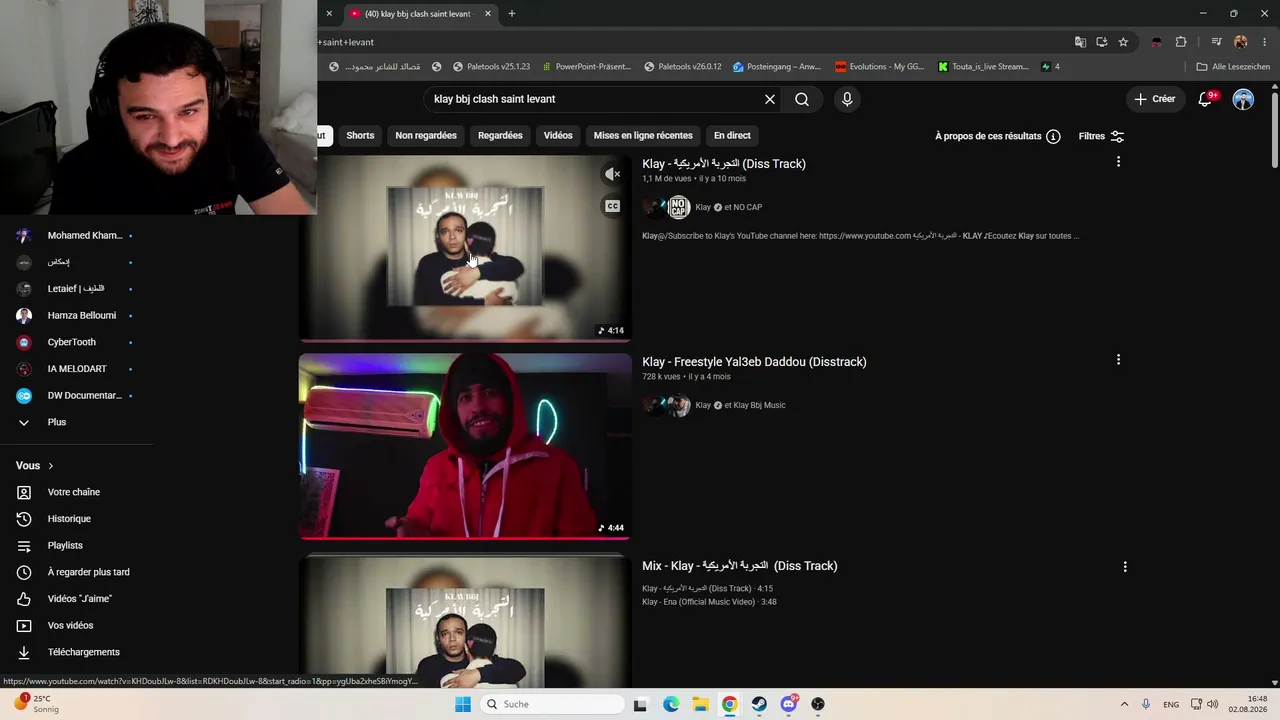Open the Letaief subscription channel
This screenshot has height=720, width=1280.
[76, 289]
